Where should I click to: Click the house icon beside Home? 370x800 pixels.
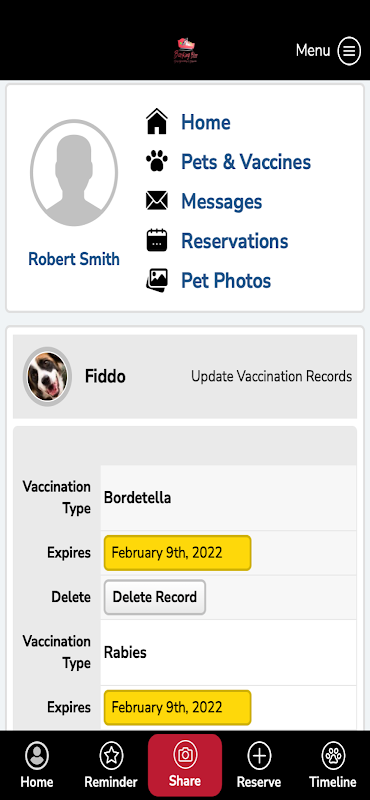click(157, 121)
